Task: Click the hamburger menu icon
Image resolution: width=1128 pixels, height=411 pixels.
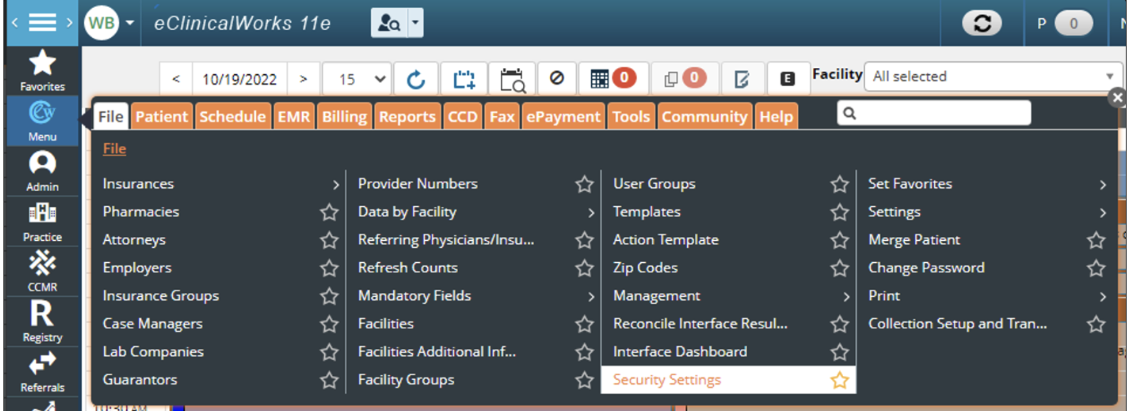Action: click(x=42, y=22)
